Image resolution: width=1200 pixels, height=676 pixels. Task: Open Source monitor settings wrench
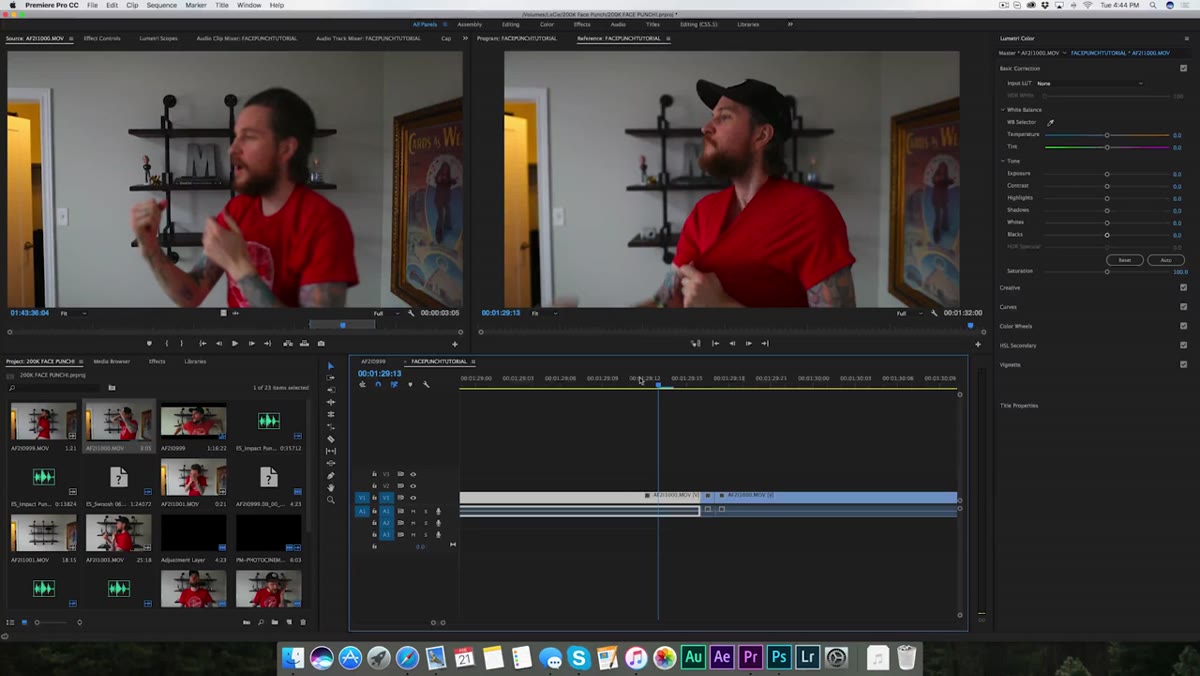click(x=411, y=313)
